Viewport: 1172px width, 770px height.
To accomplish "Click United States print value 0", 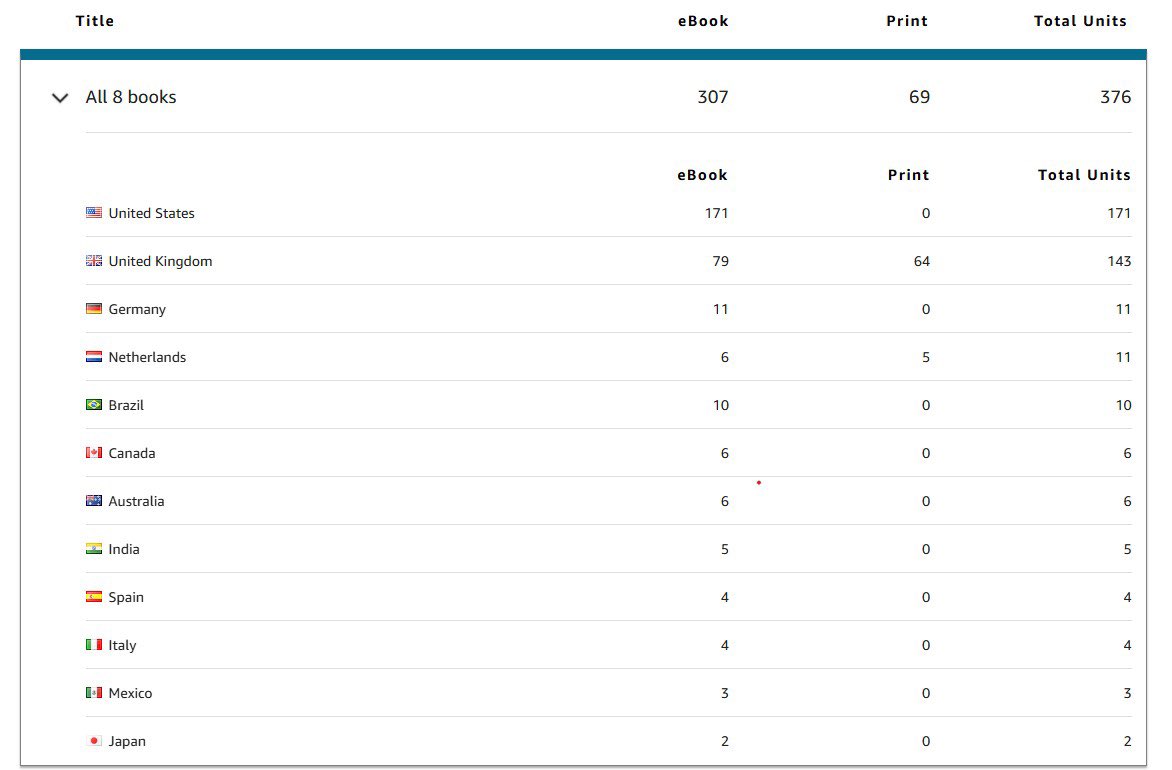I will click(926, 213).
